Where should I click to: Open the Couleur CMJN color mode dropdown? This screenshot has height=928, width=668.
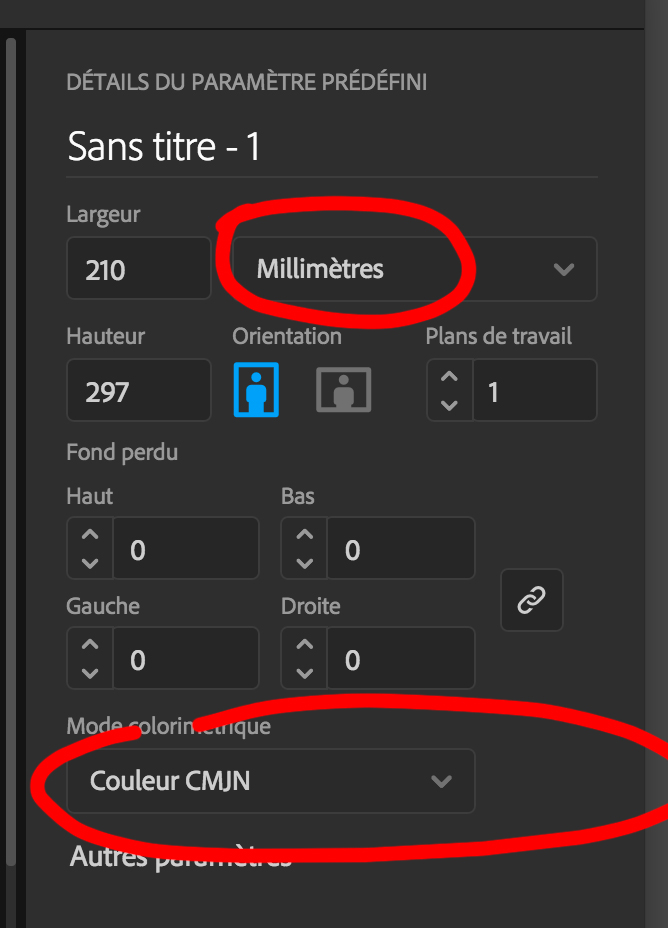tap(270, 781)
